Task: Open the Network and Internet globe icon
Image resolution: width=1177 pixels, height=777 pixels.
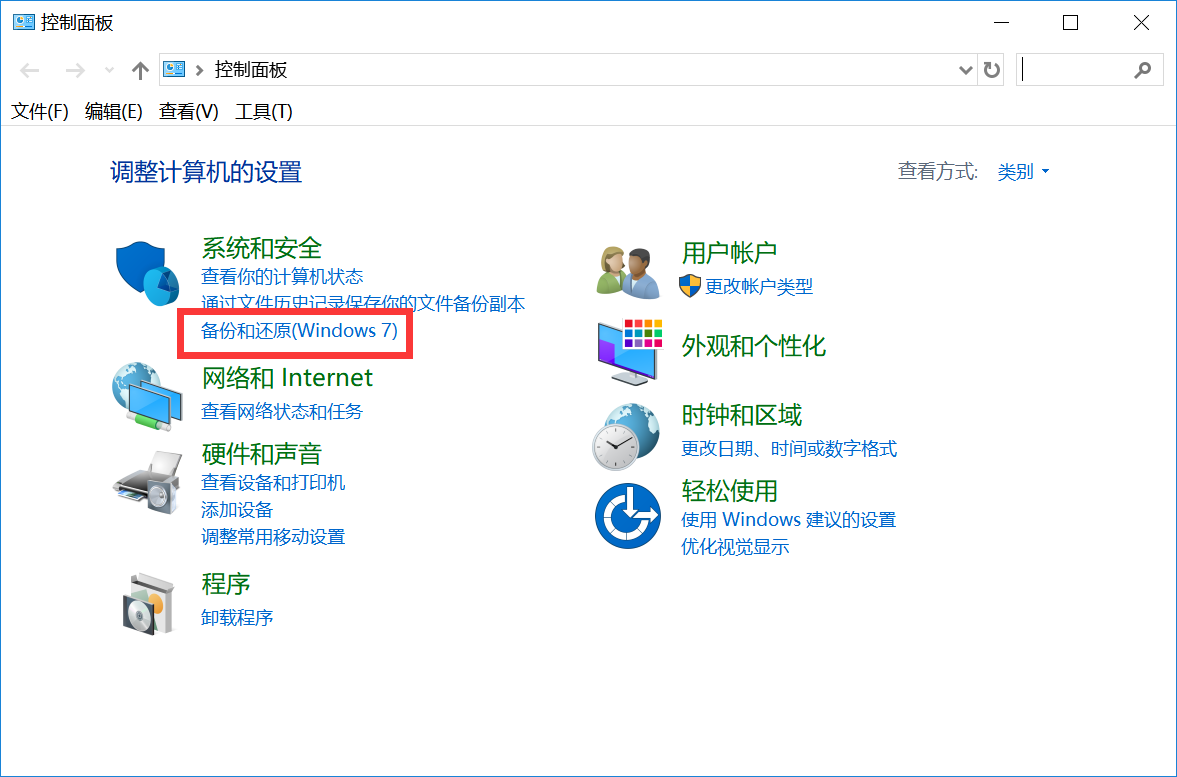Action: 147,396
